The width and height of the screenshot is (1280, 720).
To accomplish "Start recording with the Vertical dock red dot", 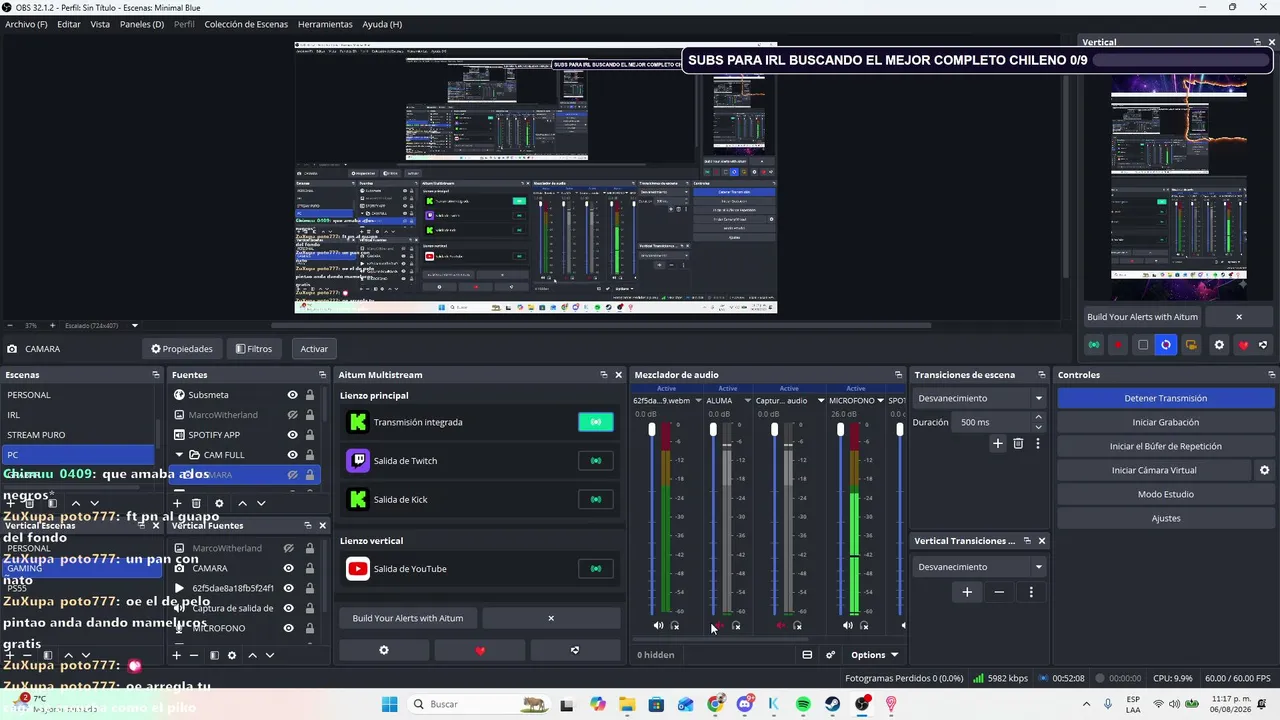I will (1119, 345).
